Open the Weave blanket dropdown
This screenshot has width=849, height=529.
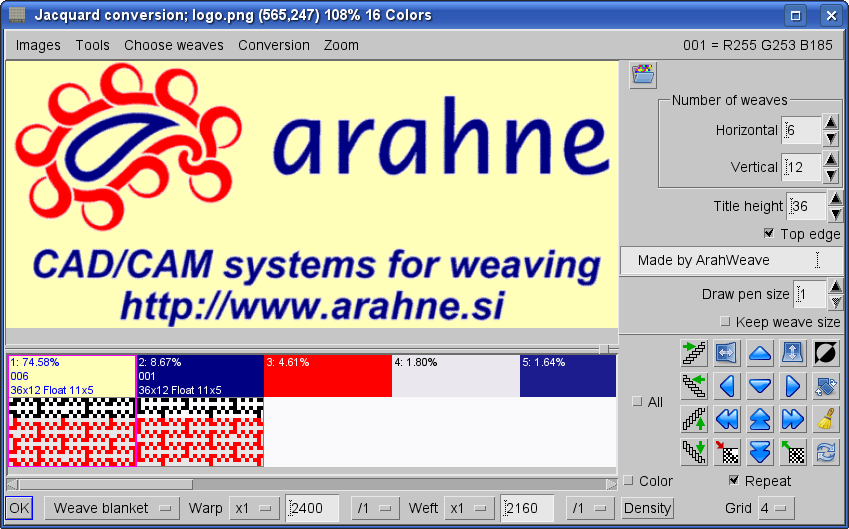click(112, 508)
